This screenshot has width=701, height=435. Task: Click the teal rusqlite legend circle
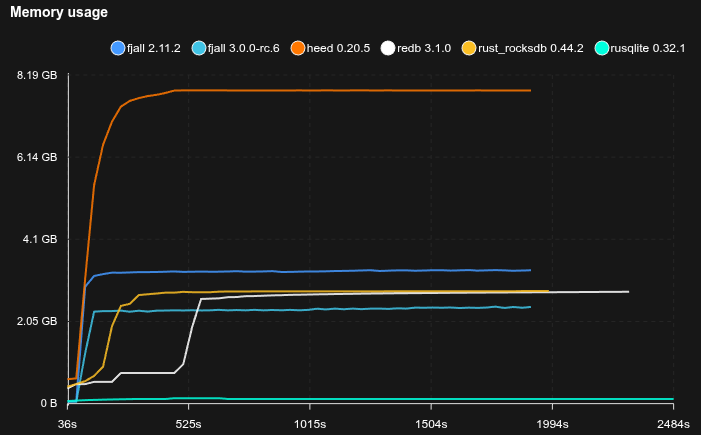point(601,48)
